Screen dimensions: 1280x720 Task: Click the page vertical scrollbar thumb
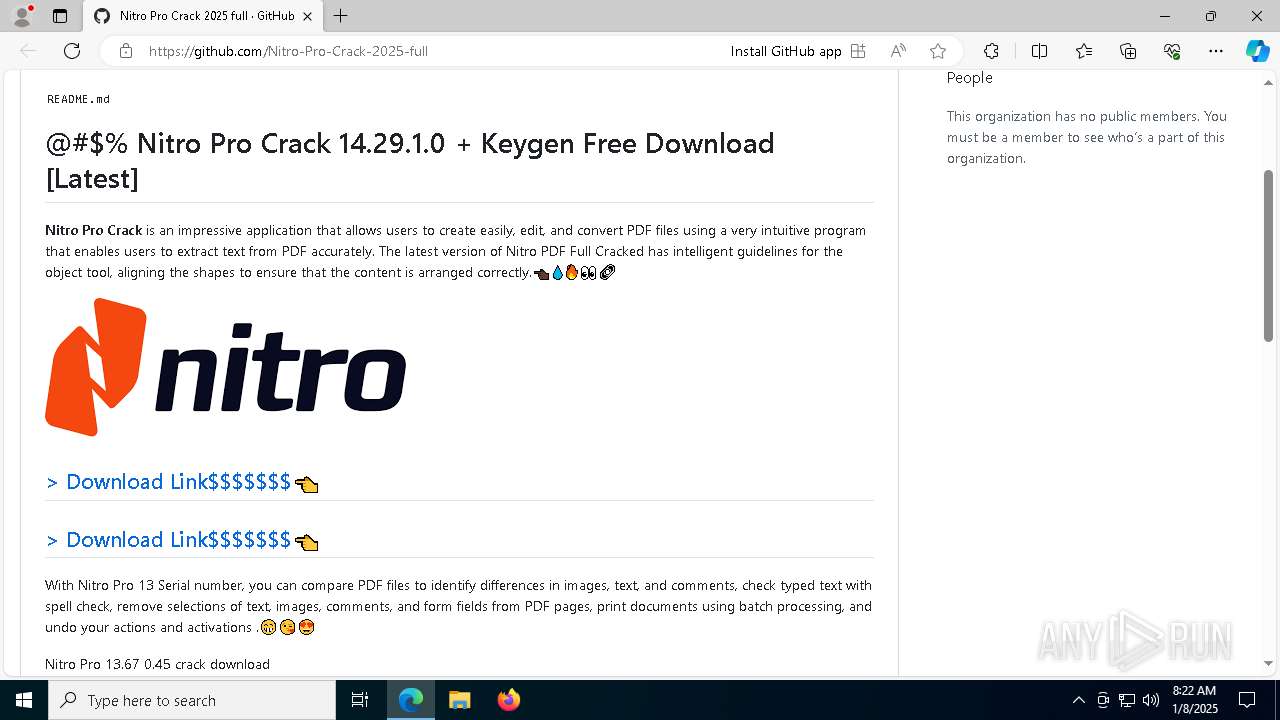(1268, 256)
